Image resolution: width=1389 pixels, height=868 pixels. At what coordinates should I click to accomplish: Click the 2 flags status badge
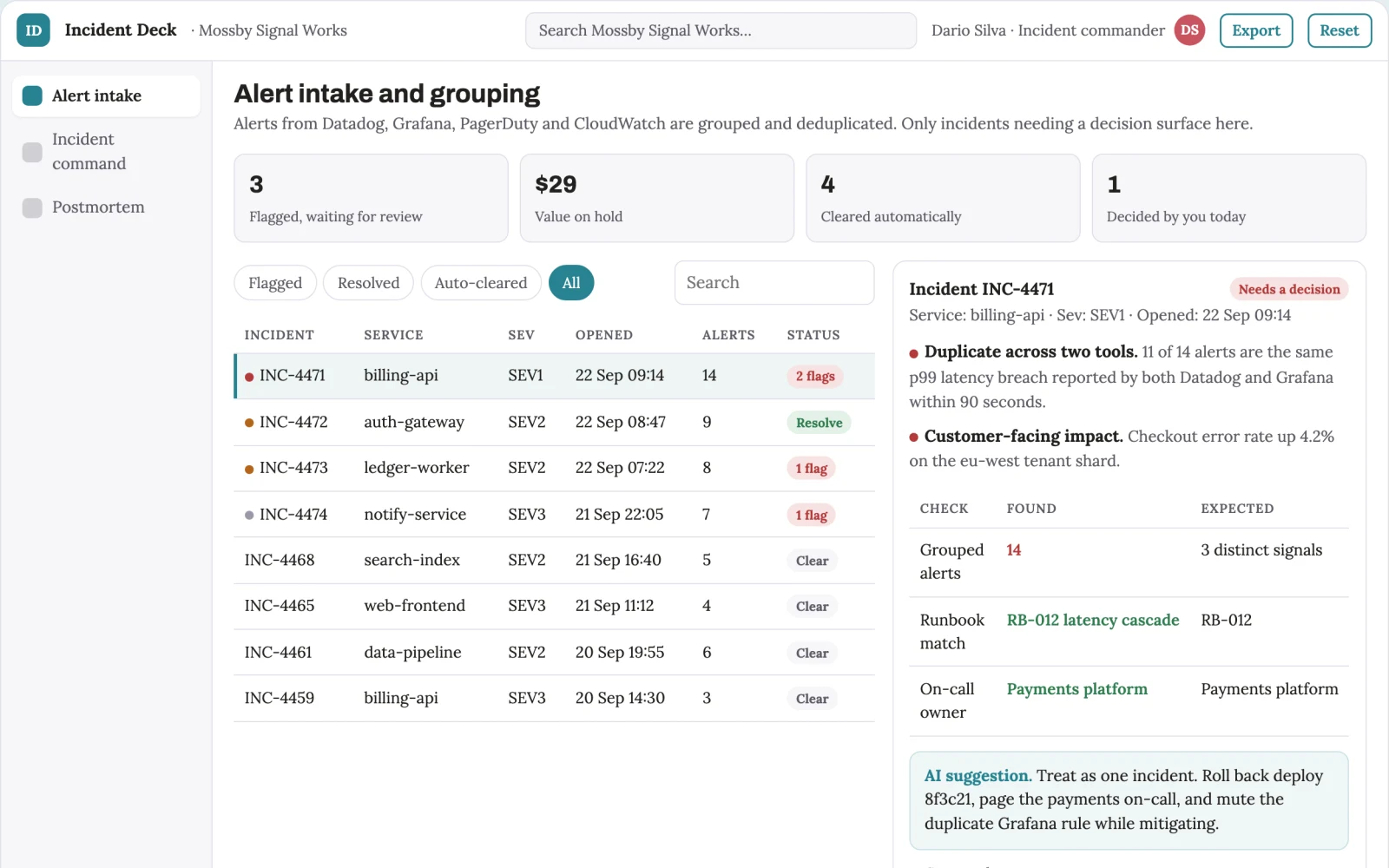point(815,377)
